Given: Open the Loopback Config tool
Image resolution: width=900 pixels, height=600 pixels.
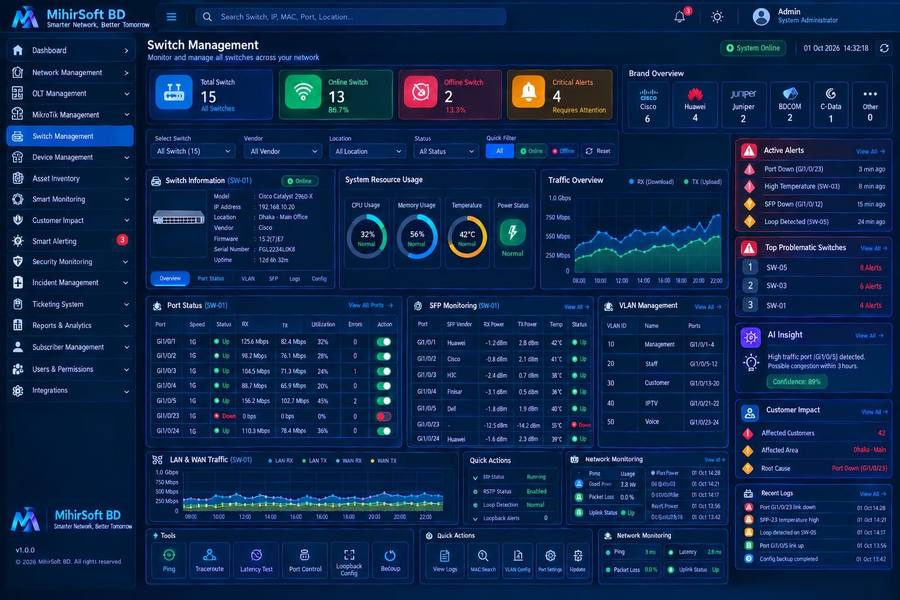Looking at the screenshot, I should [349, 560].
